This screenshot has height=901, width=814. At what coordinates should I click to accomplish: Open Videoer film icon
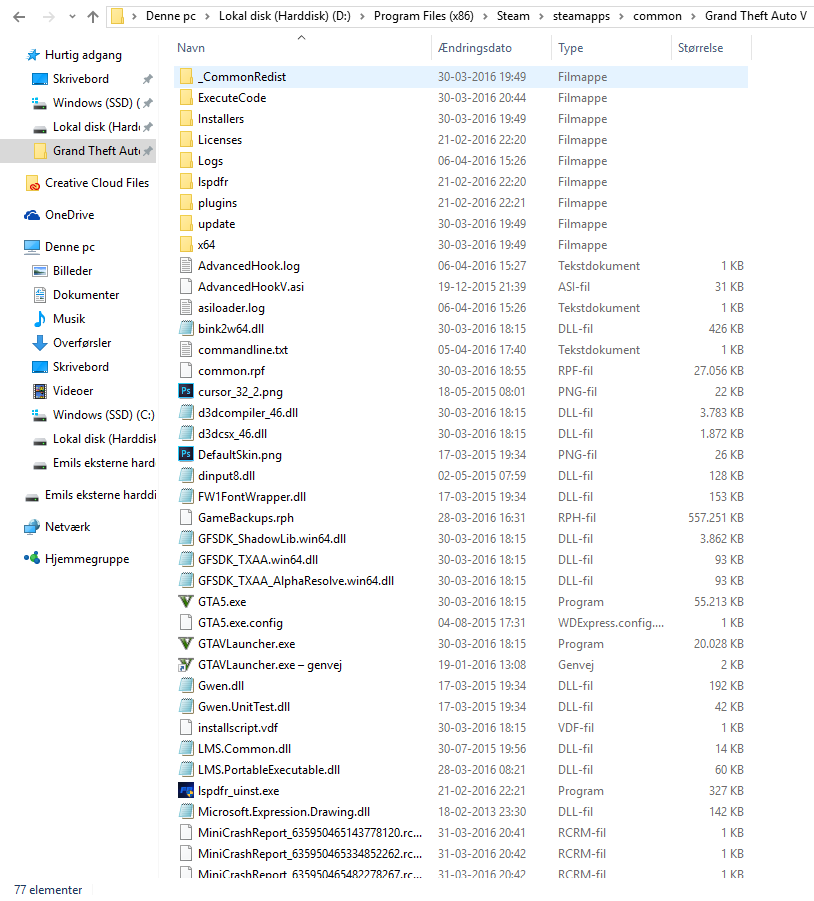pos(40,391)
